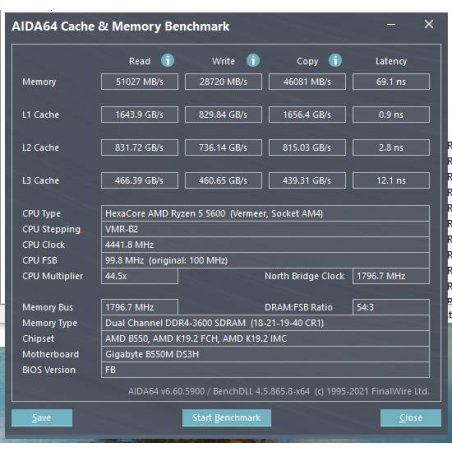Click Memory latency value 69.1 ns
The image size is (452, 452).
tap(391, 82)
